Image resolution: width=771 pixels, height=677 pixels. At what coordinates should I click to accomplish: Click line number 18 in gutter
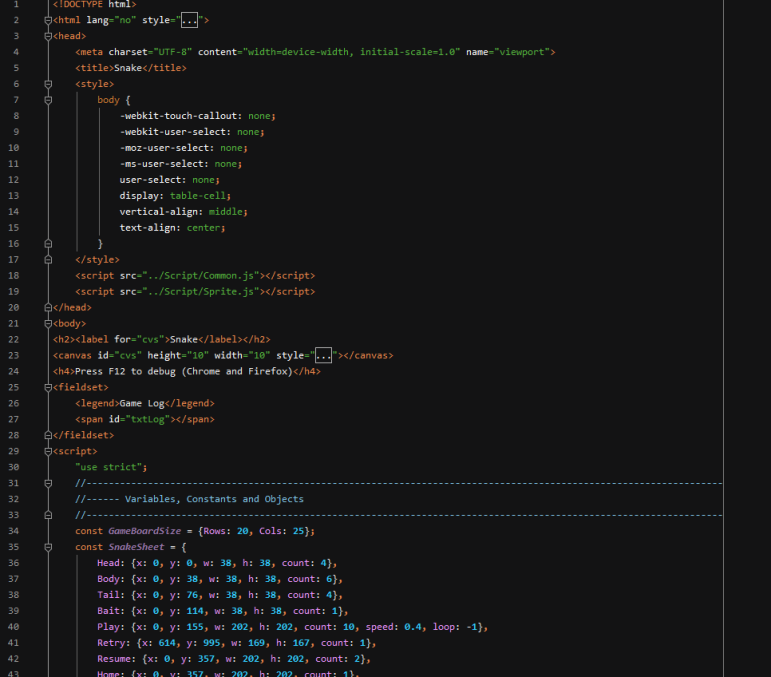click(x=14, y=275)
